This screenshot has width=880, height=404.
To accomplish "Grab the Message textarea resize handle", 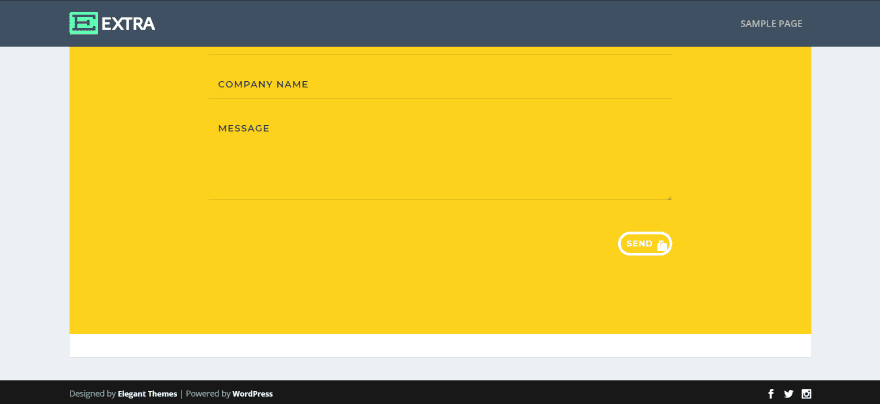I will (x=669, y=197).
